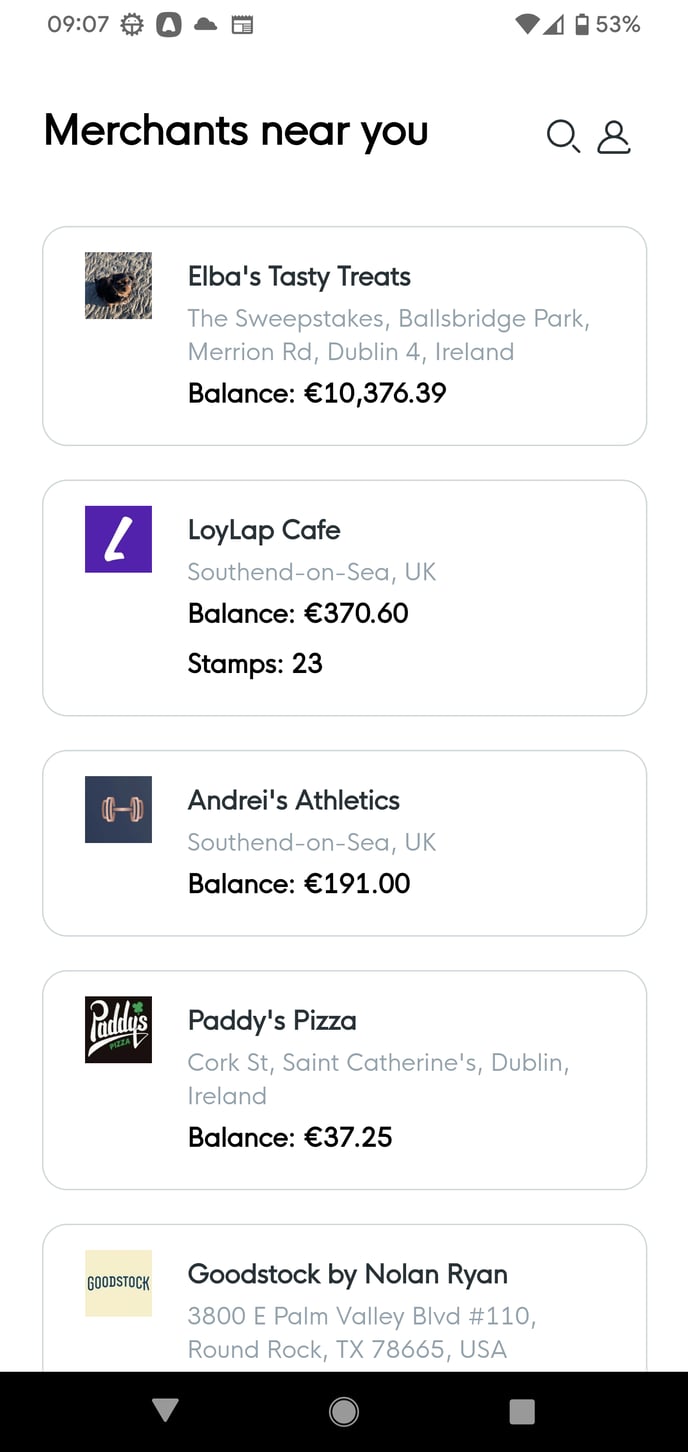Open recent apps with the square button
Viewport: 688px width, 1452px height.
click(522, 1411)
